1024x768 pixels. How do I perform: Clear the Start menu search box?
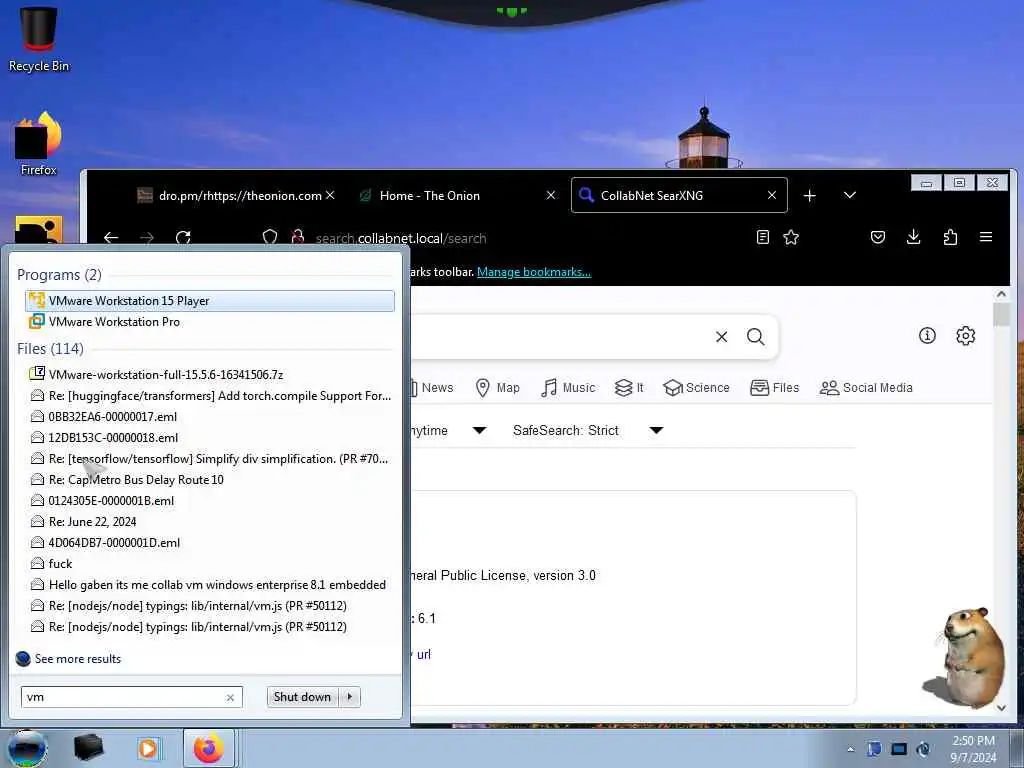230,697
